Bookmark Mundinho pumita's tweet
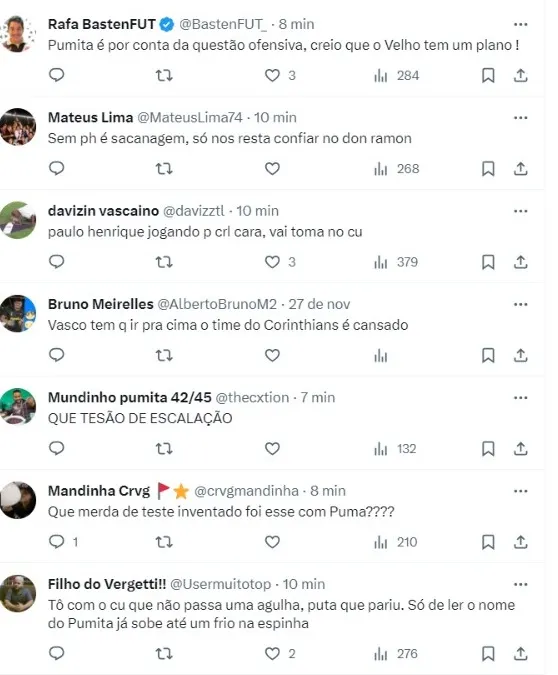Image resolution: width=558 pixels, height=675 pixels. click(488, 449)
